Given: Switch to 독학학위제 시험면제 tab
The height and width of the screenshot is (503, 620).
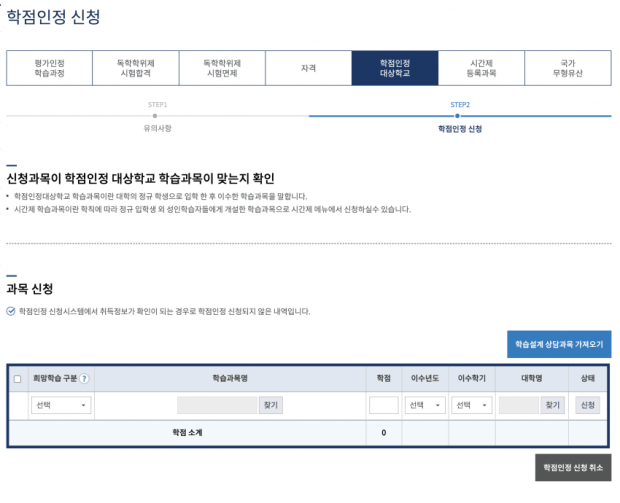Looking at the screenshot, I should (222, 68).
